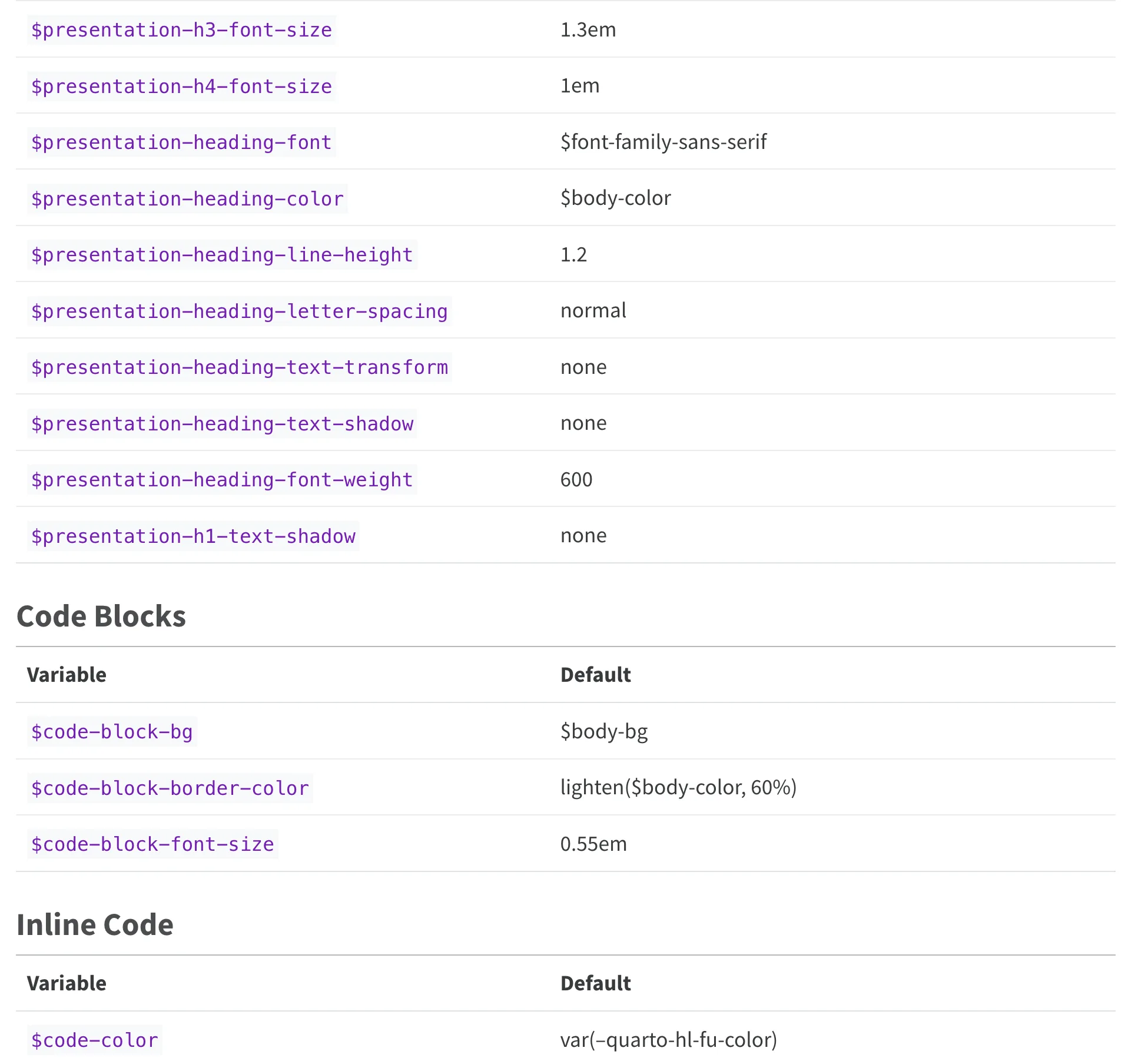Image resolution: width=1148 pixels, height=1061 pixels.
Task: Click the $code-block-font-size variable
Action: click(152, 844)
